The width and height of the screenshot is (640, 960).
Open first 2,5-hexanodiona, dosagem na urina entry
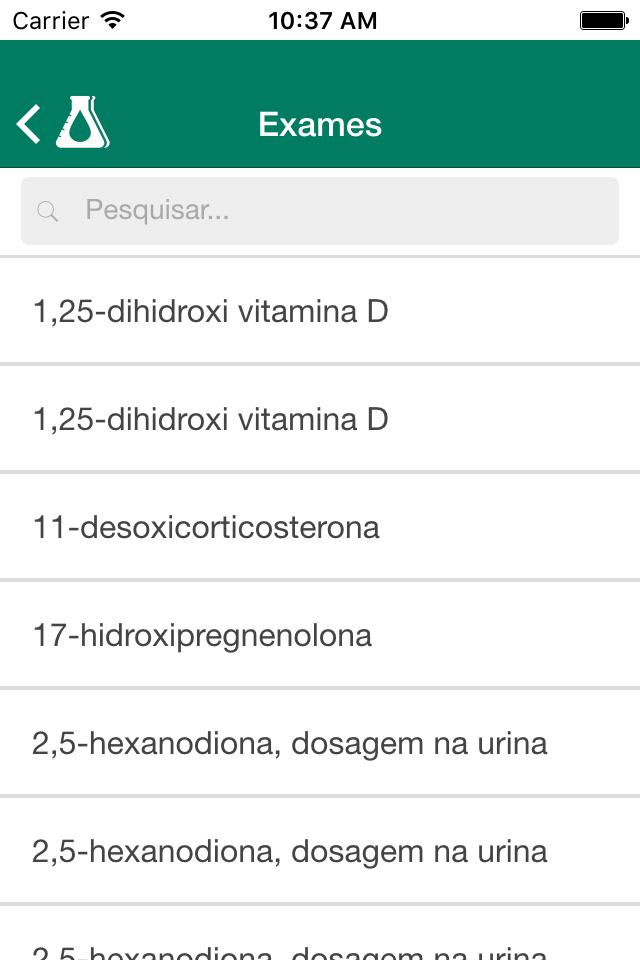(x=320, y=743)
